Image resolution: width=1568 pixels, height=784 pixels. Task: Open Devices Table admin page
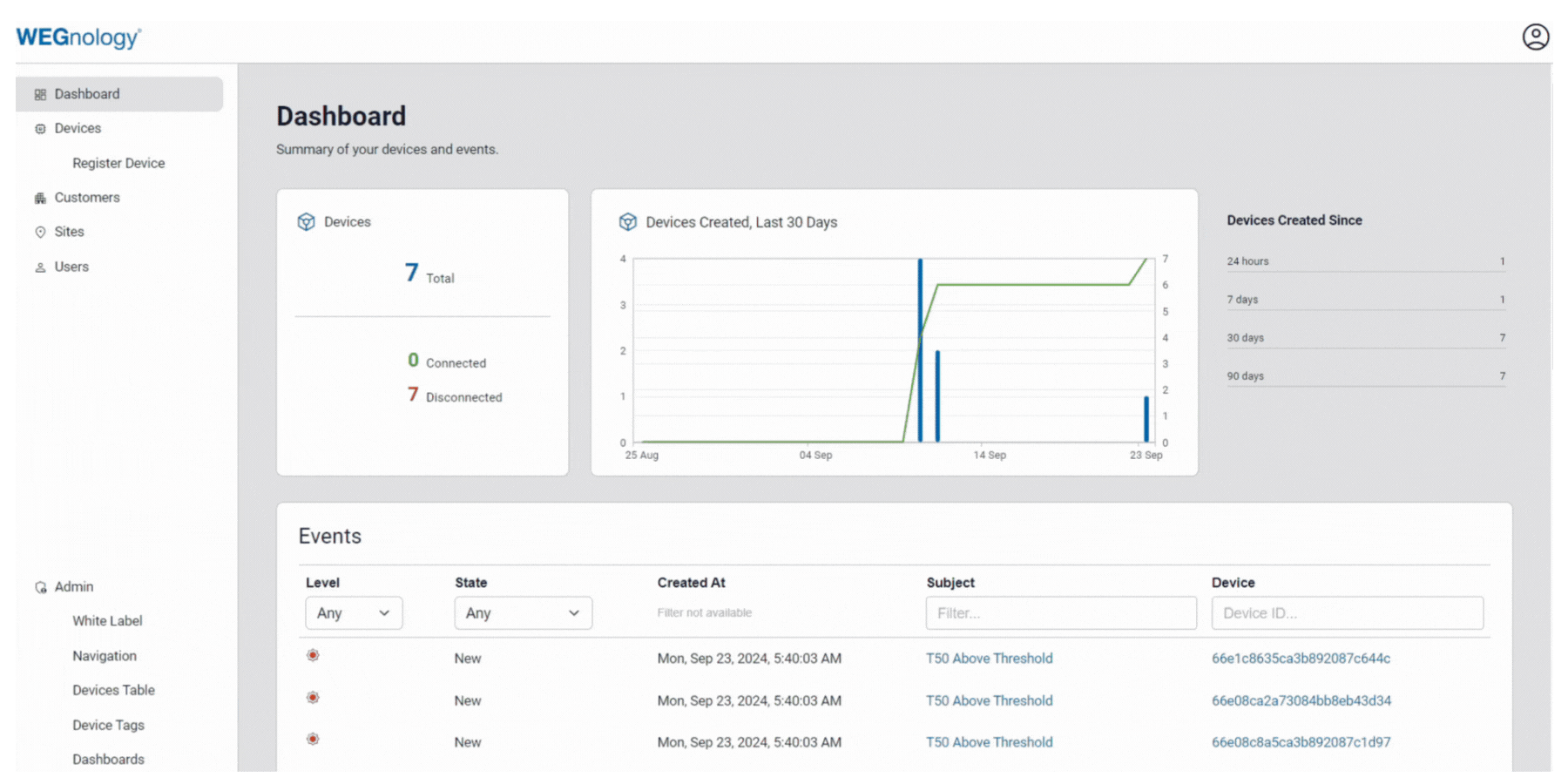(113, 690)
